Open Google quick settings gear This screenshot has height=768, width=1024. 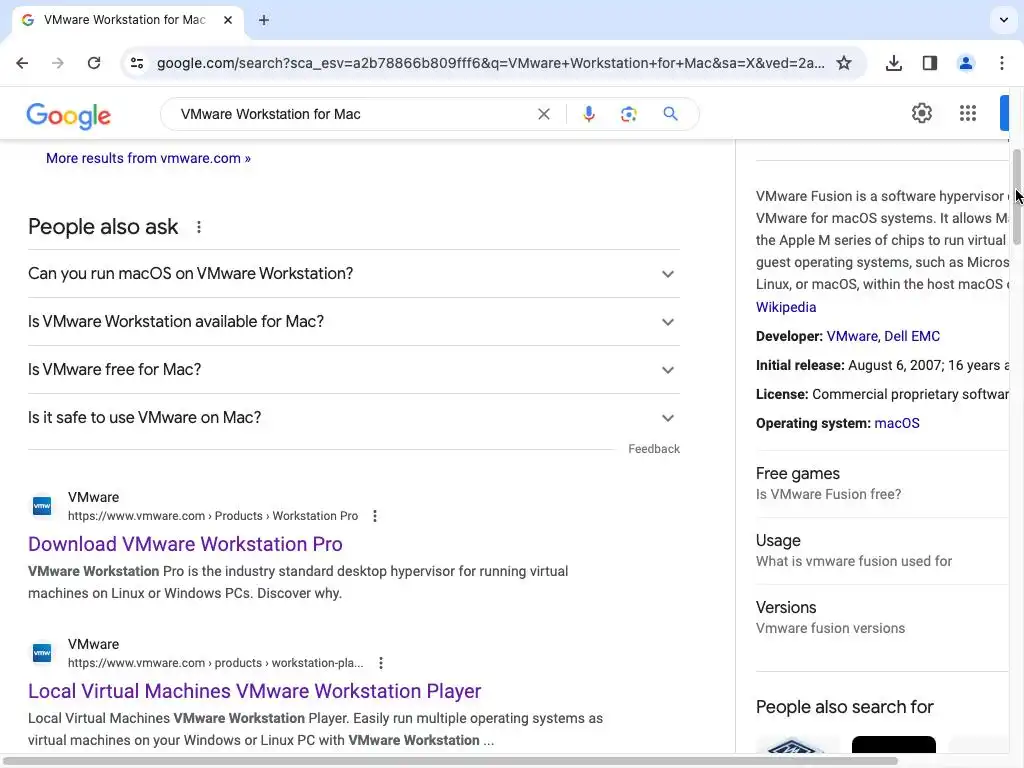pyautogui.click(x=921, y=113)
